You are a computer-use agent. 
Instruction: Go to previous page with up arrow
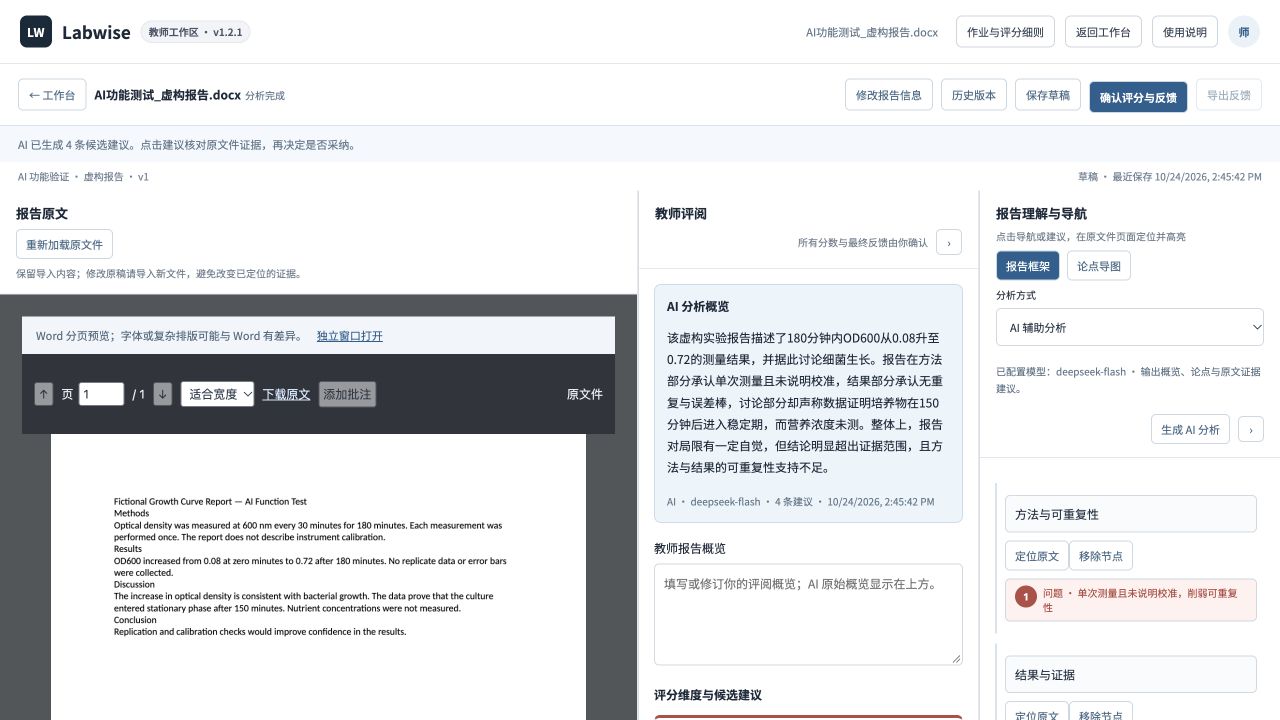43,394
